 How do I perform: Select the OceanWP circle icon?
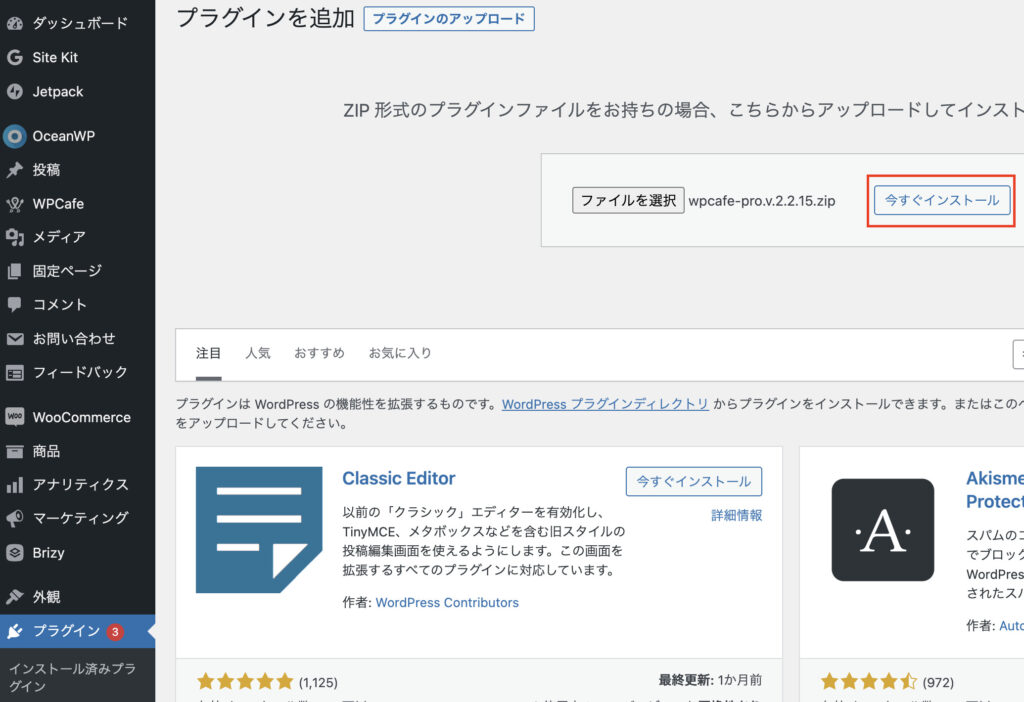pos(15,136)
